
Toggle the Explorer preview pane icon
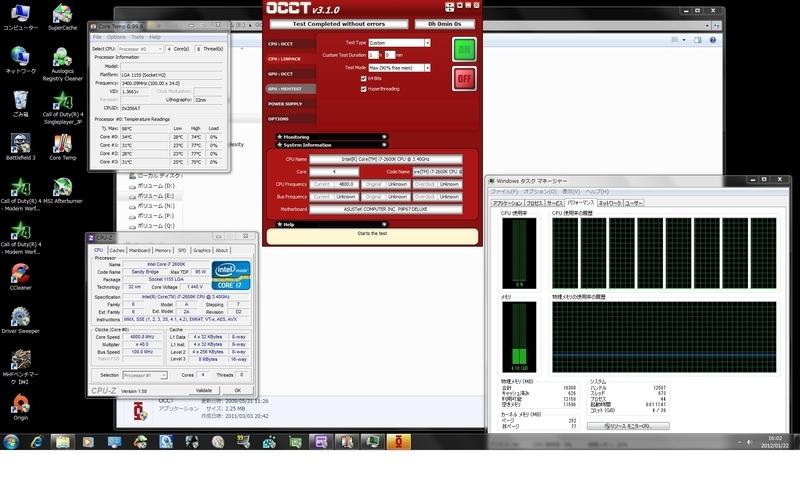697,40
